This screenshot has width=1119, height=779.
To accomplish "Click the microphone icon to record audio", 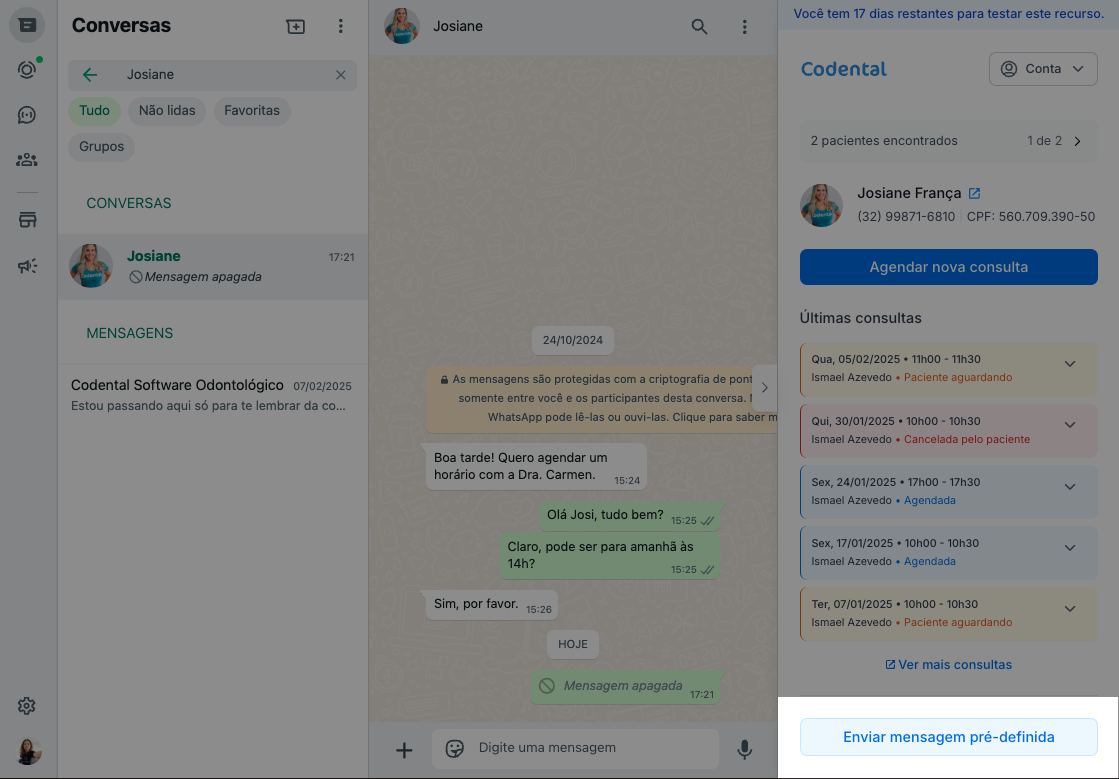I will (744, 749).
